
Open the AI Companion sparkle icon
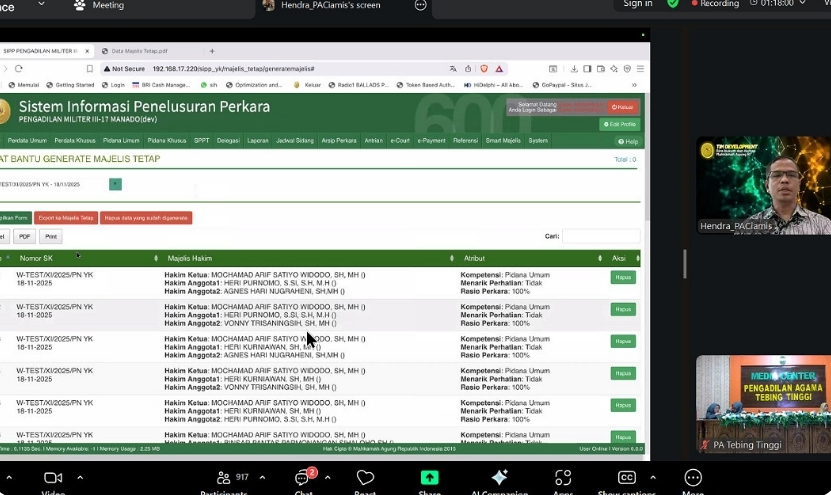499,478
